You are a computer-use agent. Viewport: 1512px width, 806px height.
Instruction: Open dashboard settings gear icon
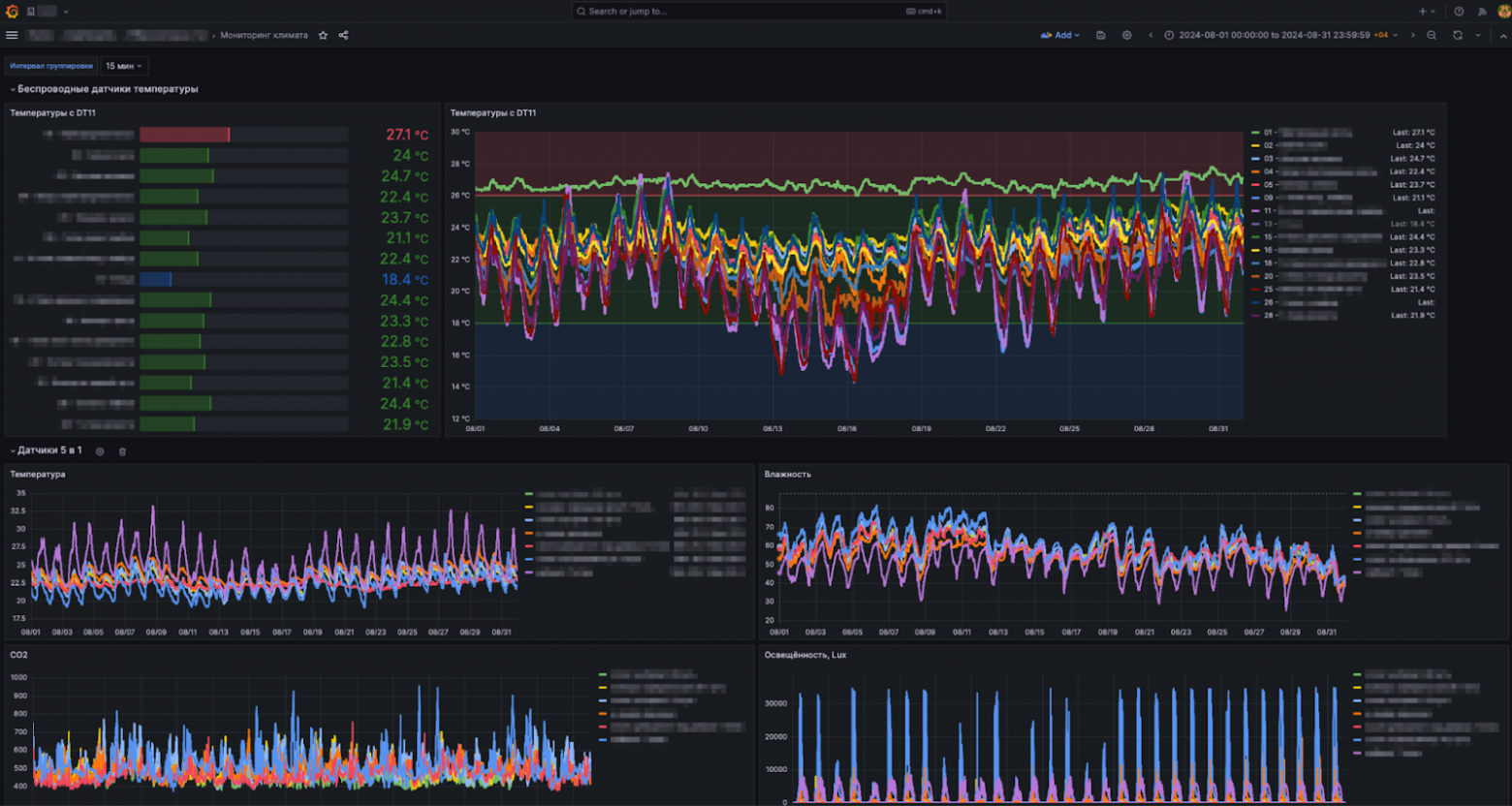1126,35
